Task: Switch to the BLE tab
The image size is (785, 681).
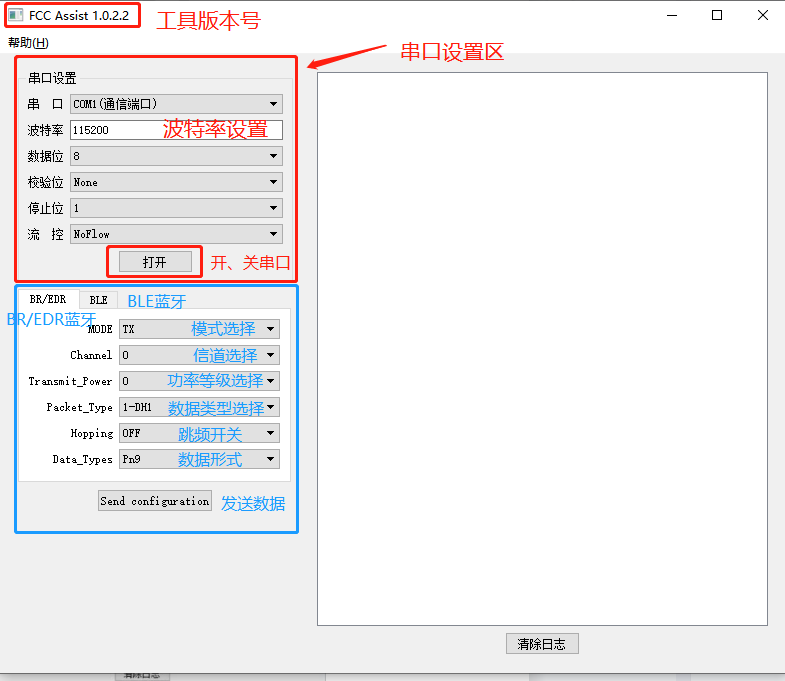Action: (x=99, y=300)
